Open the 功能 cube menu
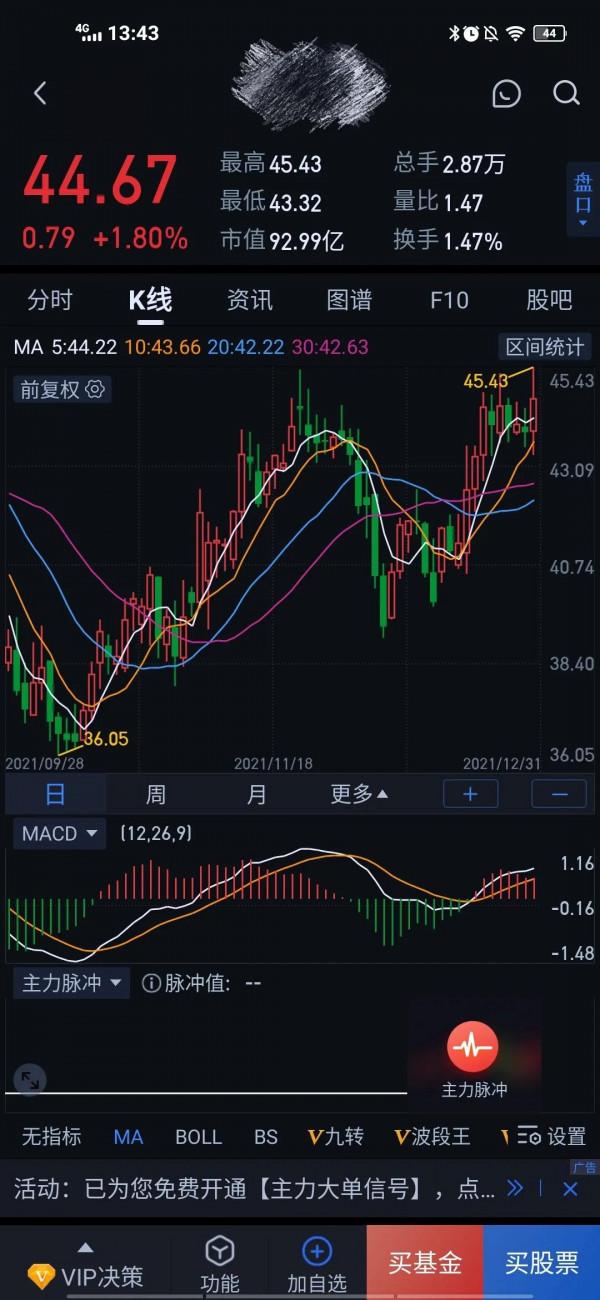600x1300 pixels. click(219, 1265)
